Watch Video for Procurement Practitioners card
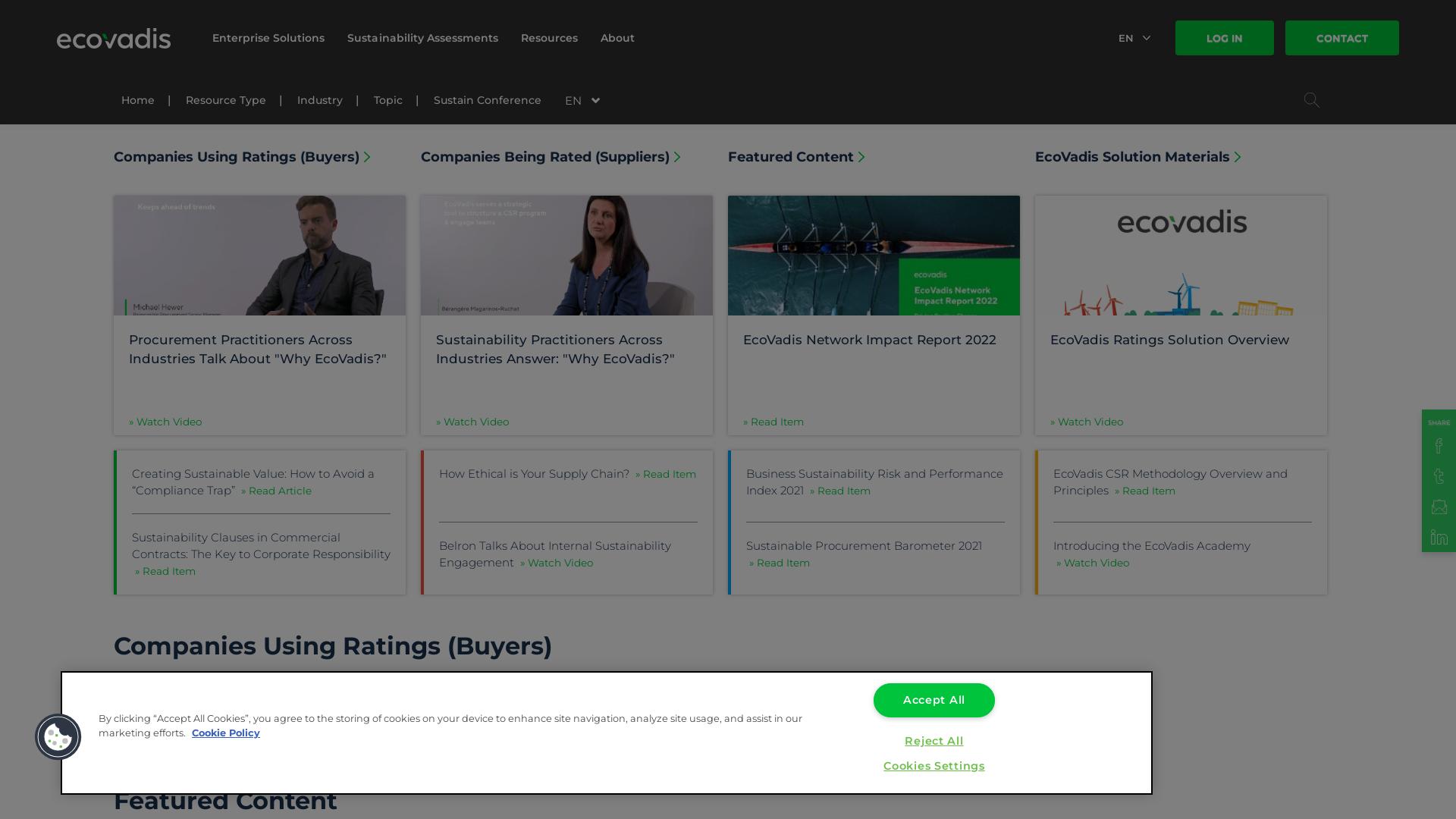 tap(165, 422)
